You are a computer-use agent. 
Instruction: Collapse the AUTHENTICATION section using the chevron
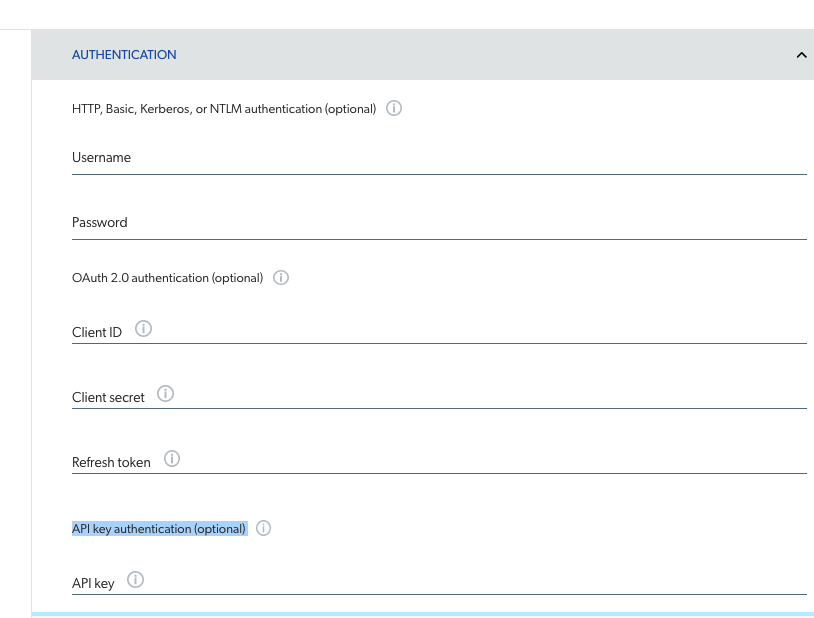[x=800, y=55]
